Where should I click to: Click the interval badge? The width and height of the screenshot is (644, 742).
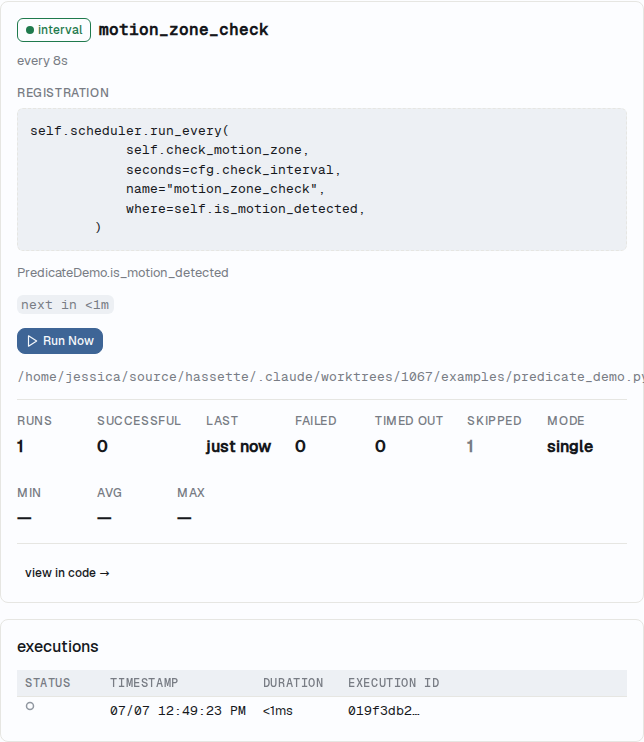[x=54, y=30]
